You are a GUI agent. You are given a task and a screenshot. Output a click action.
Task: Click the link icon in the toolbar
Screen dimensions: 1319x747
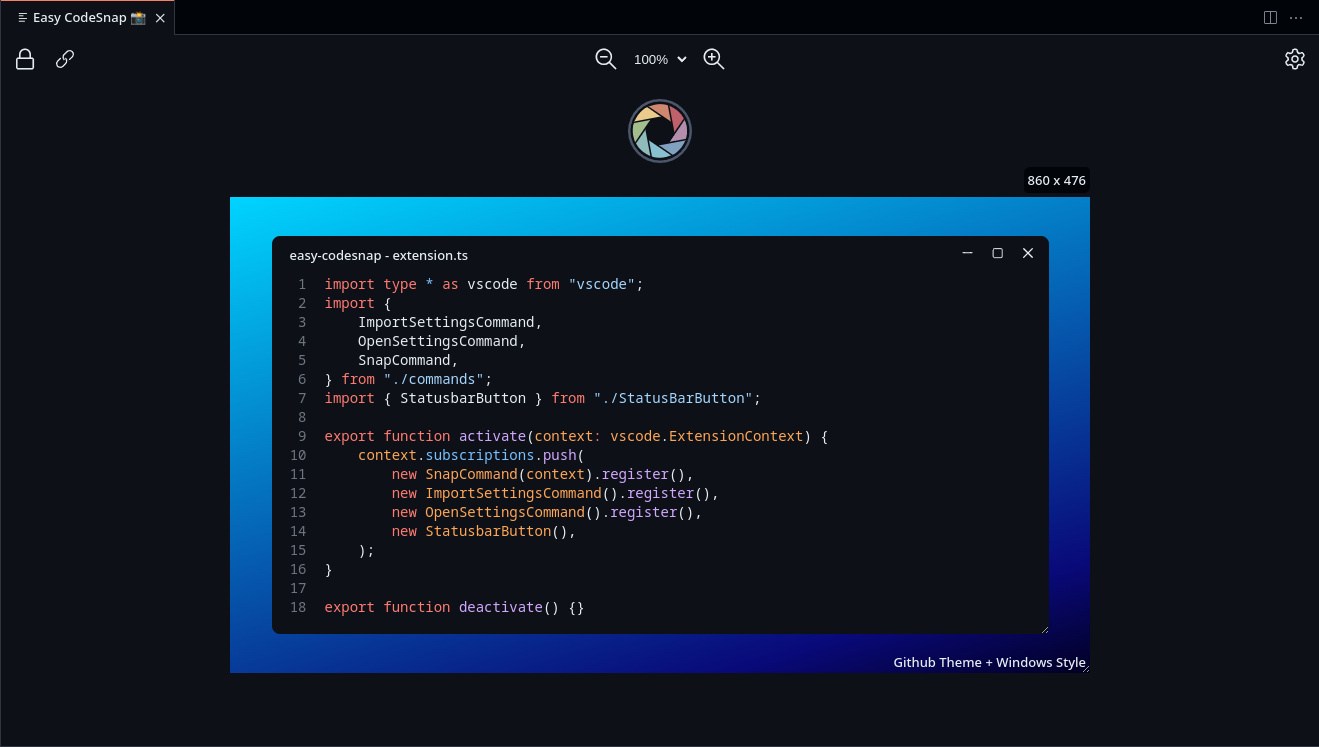tap(64, 59)
